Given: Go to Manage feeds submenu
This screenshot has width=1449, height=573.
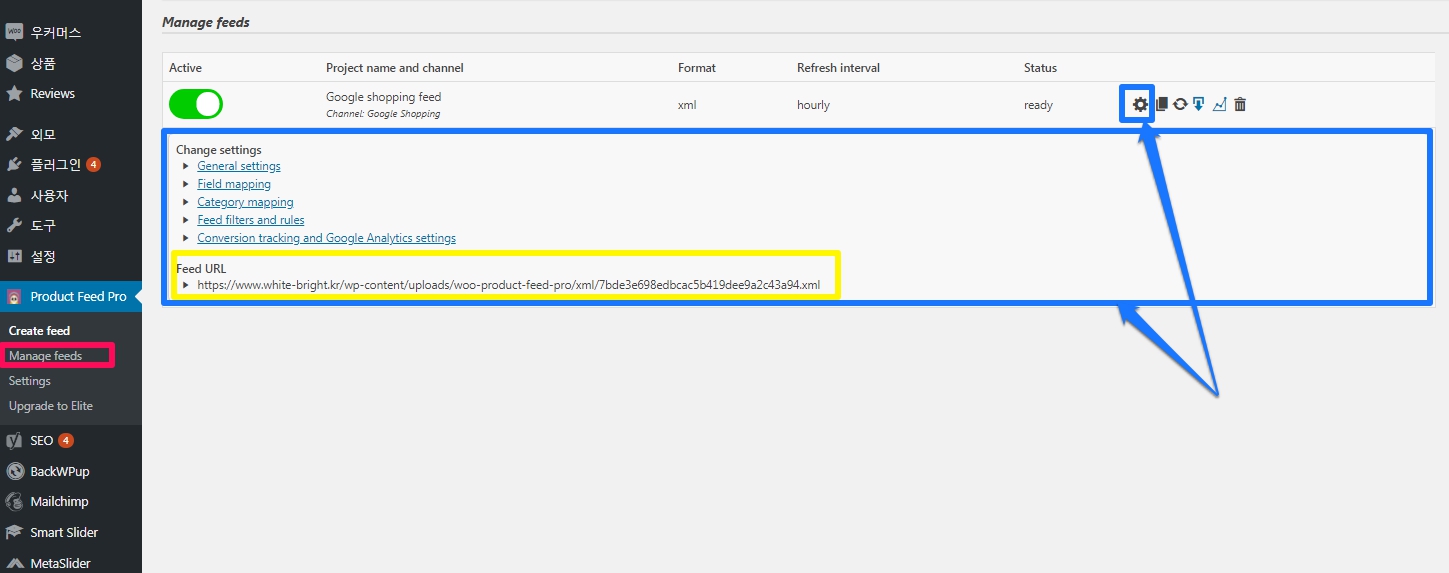Looking at the screenshot, I should (x=45, y=356).
